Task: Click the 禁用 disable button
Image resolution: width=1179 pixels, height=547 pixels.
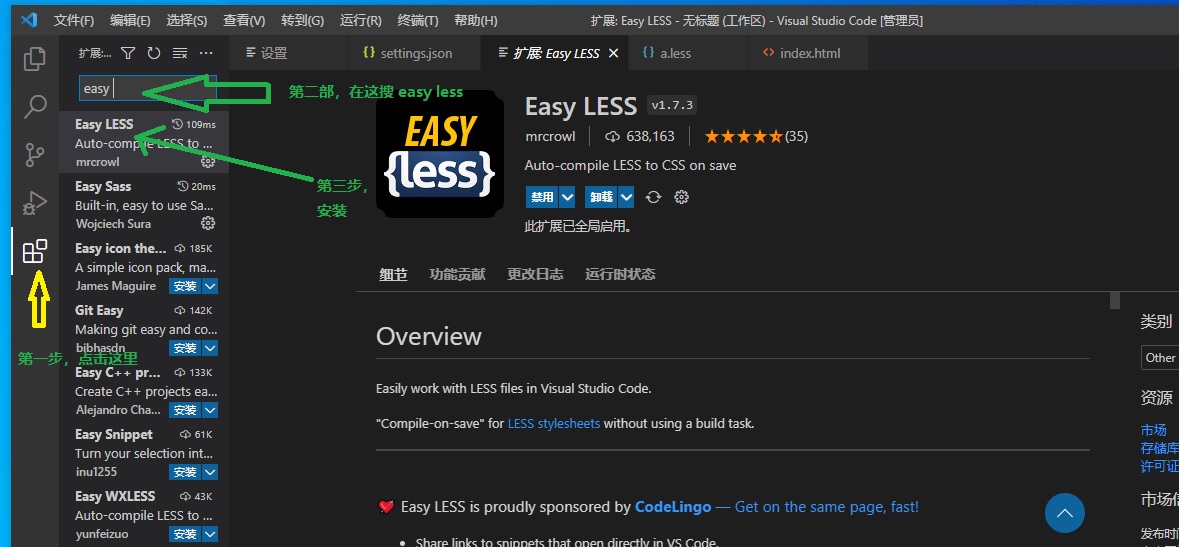Action: 542,197
